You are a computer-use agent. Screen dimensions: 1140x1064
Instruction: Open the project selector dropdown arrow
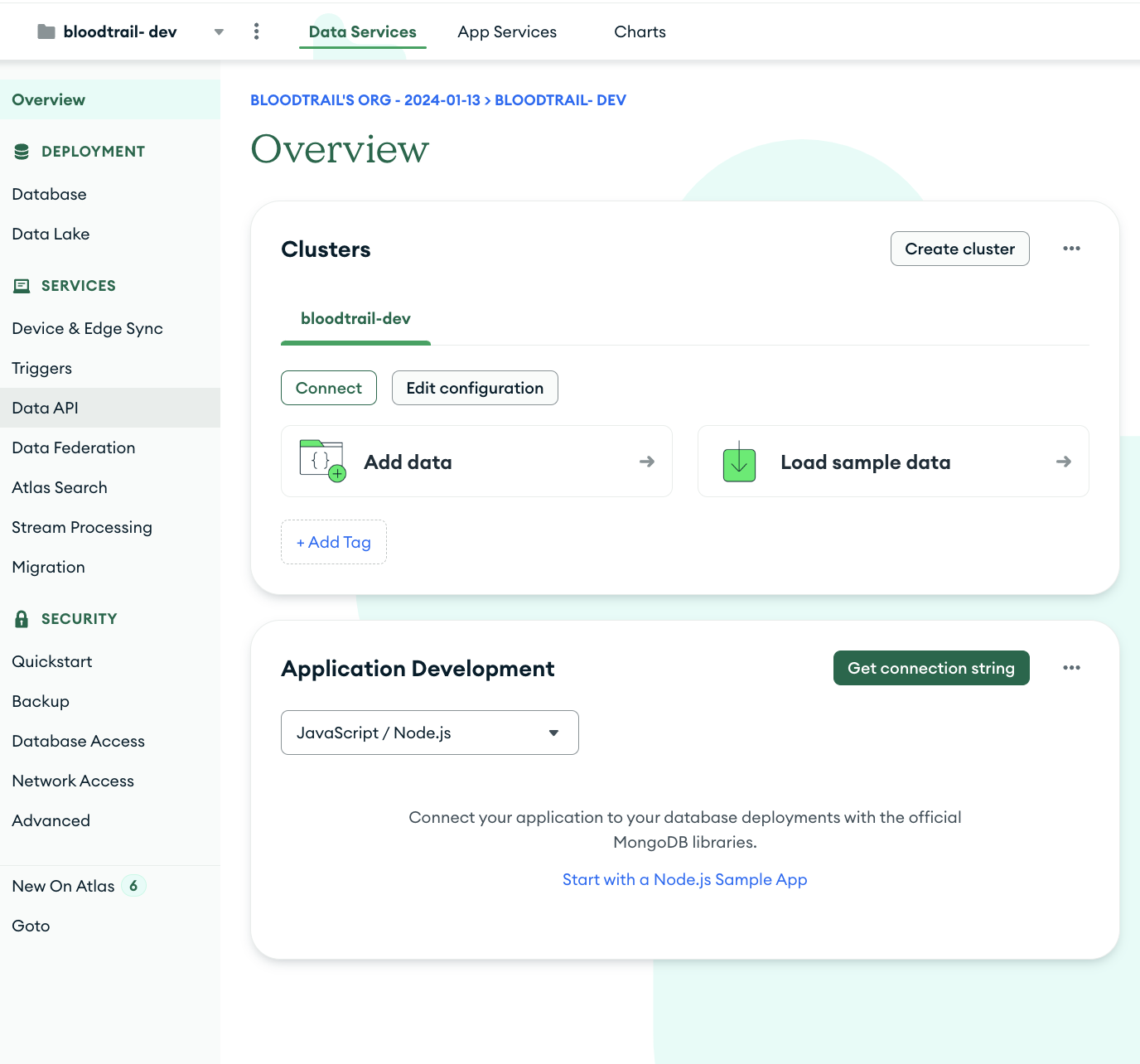point(219,32)
